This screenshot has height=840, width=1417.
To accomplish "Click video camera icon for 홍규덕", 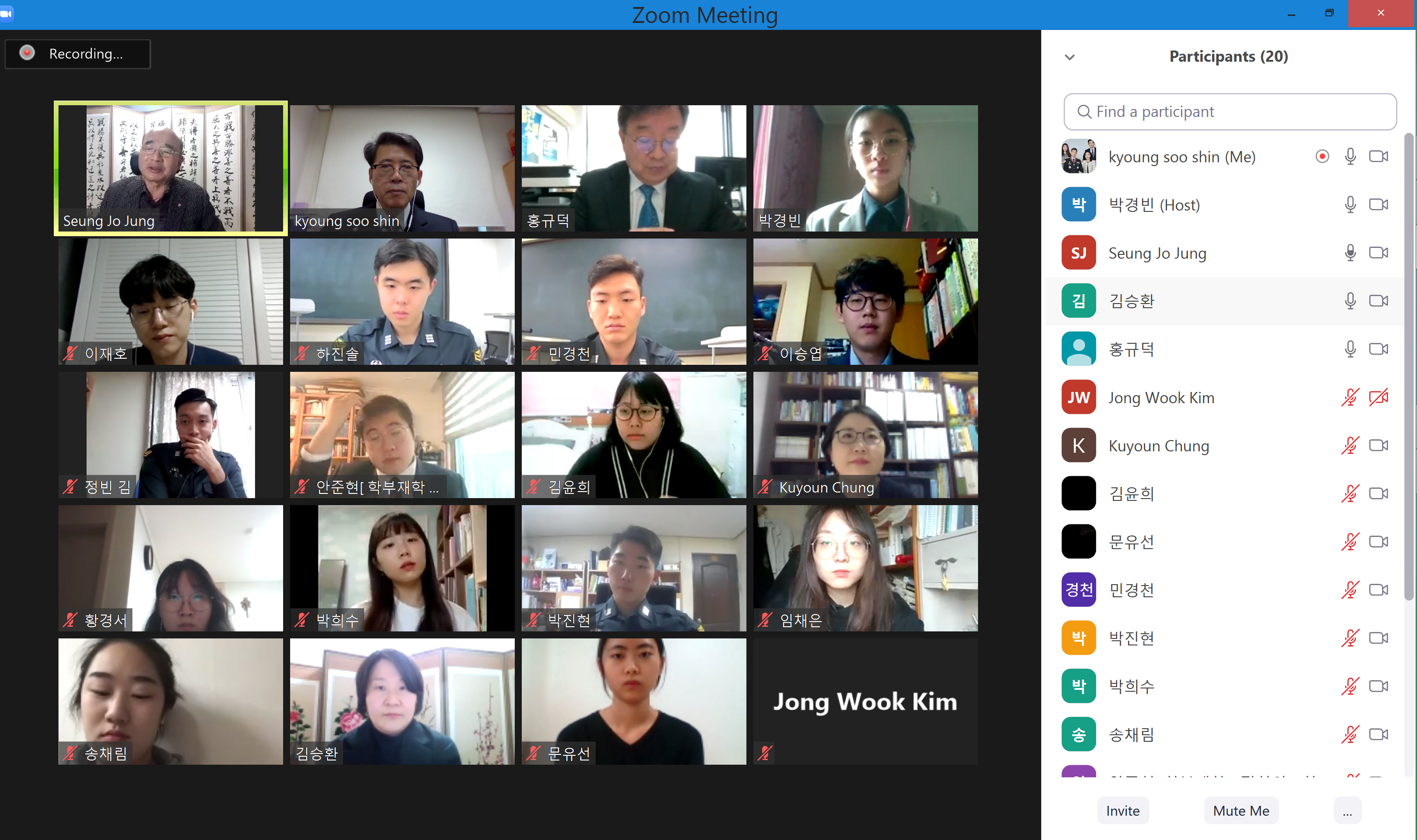I will pos(1379,349).
